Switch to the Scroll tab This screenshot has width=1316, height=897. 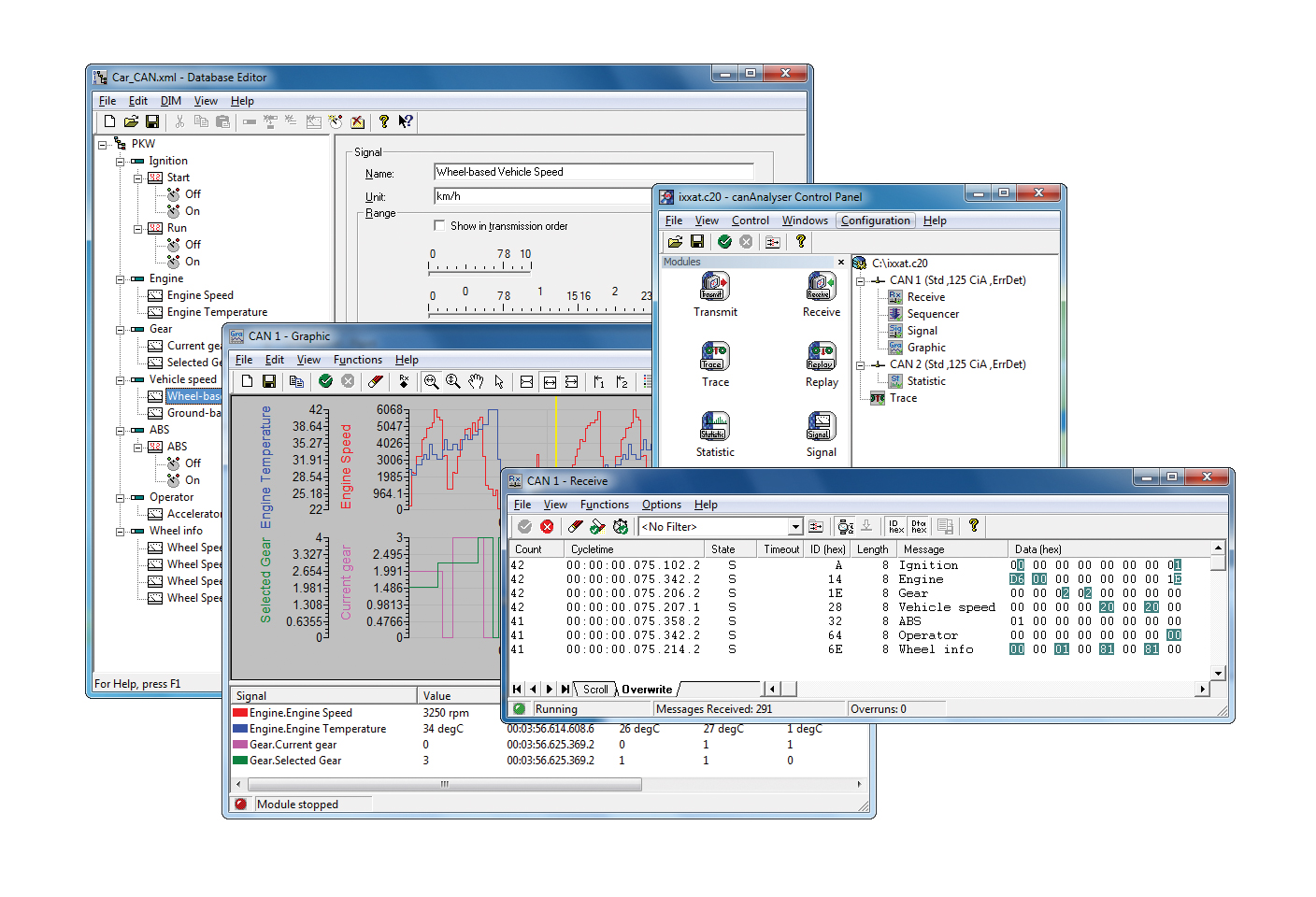595,690
